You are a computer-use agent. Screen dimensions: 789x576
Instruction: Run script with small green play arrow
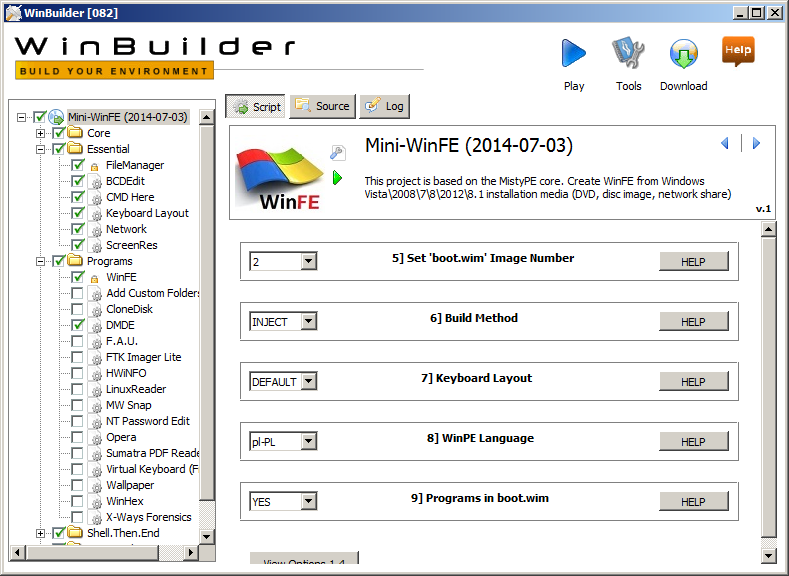pos(338,178)
